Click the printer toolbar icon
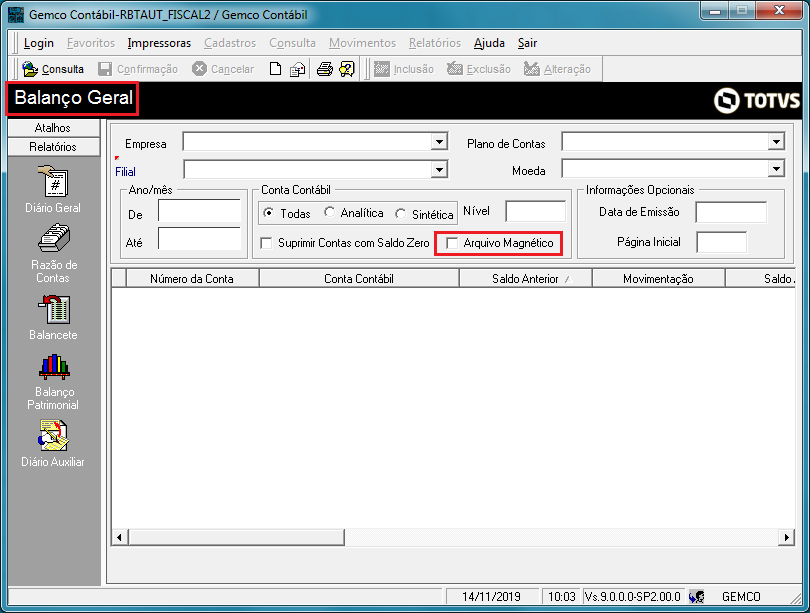This screenshot has width=810, height=613. click(x=324, y=69)
